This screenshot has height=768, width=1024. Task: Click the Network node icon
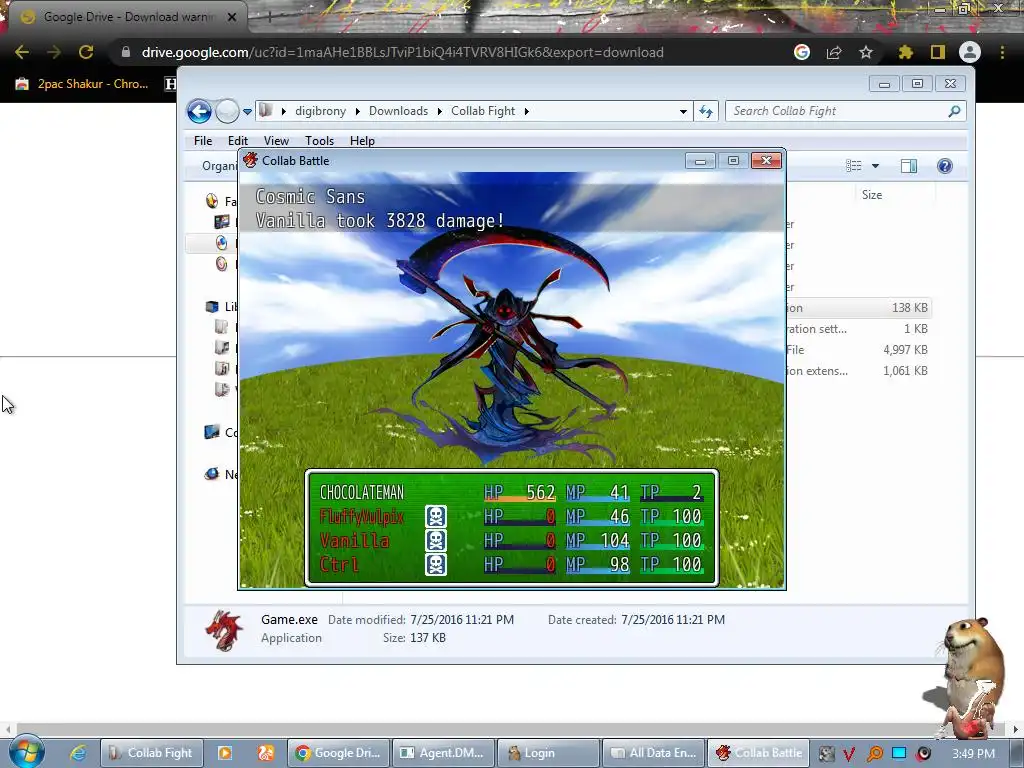point(212,474)
